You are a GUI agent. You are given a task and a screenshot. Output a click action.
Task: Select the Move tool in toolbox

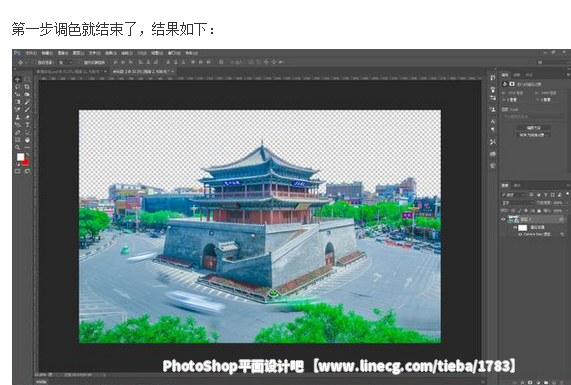(17, 79)
